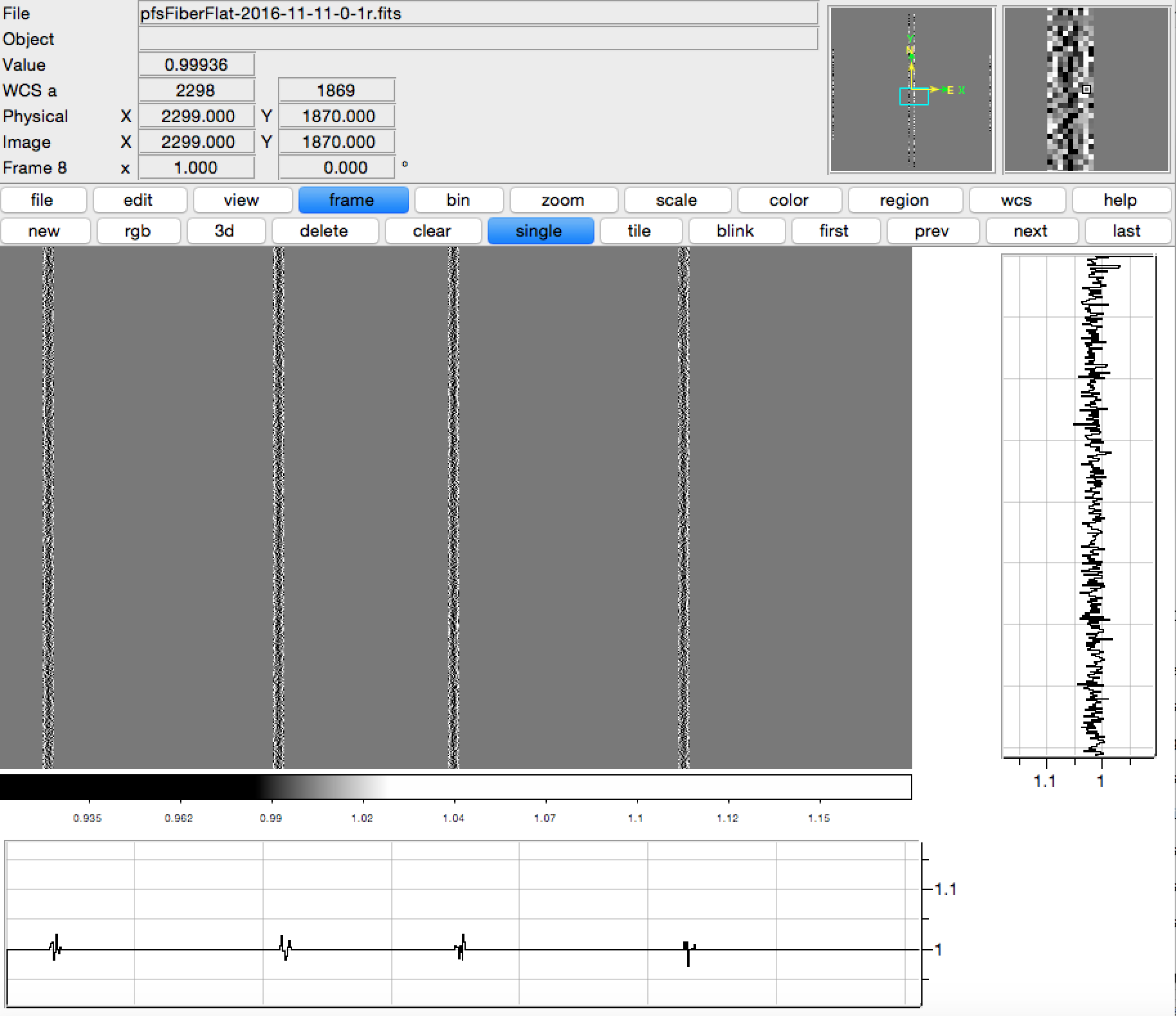Viewport: 1176px width, 1016px height.
Task: Click the wcs button
Action: coord(1016,200)
